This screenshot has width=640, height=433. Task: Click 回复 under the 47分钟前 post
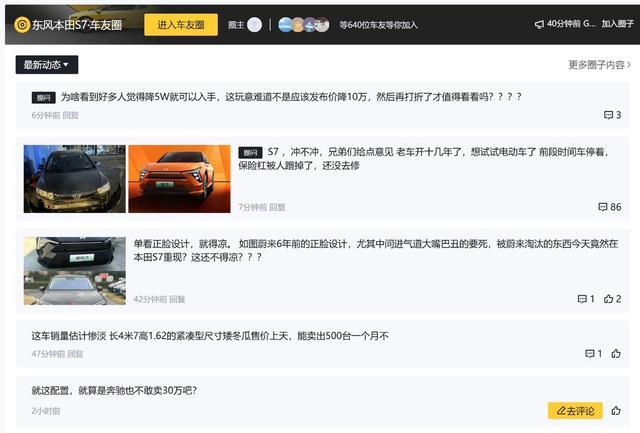click(x=75, y=354)
